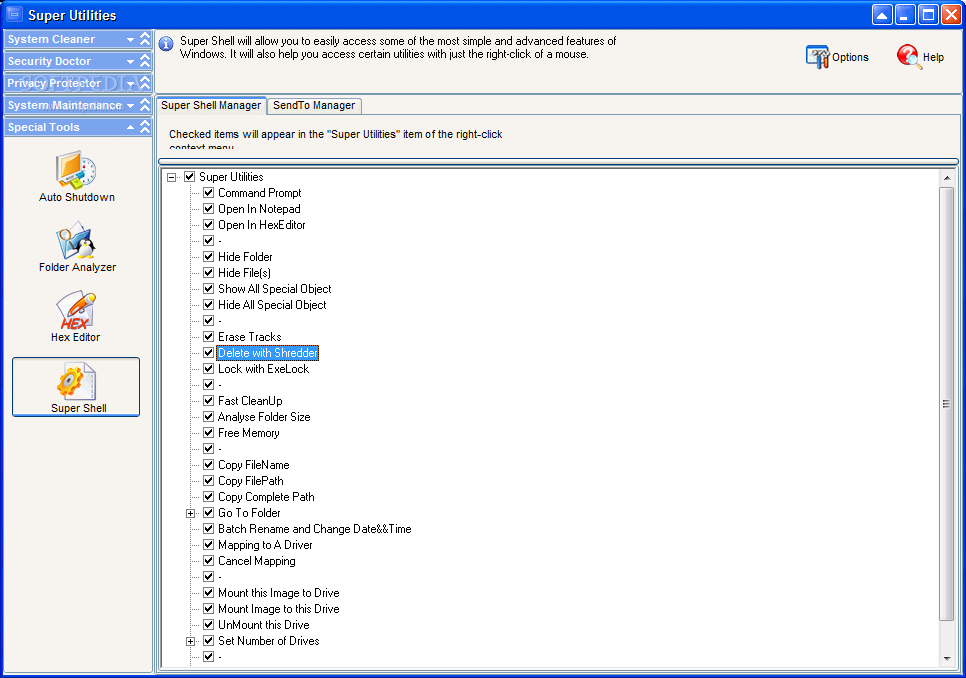
Task: Launch the Folder Analyzer tool
Action: click(x=77, y=248)
